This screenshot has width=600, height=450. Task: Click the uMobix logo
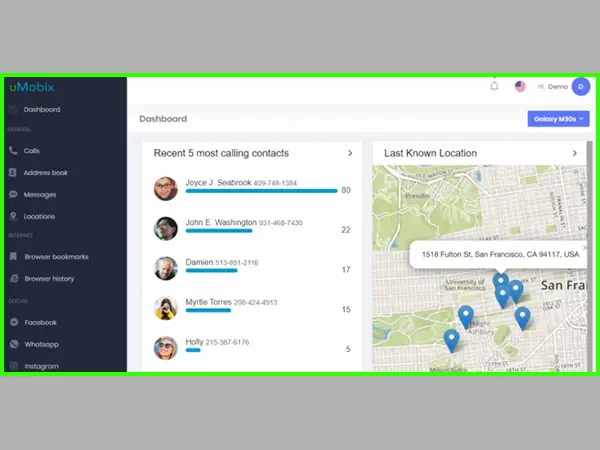tap(32, 87)
